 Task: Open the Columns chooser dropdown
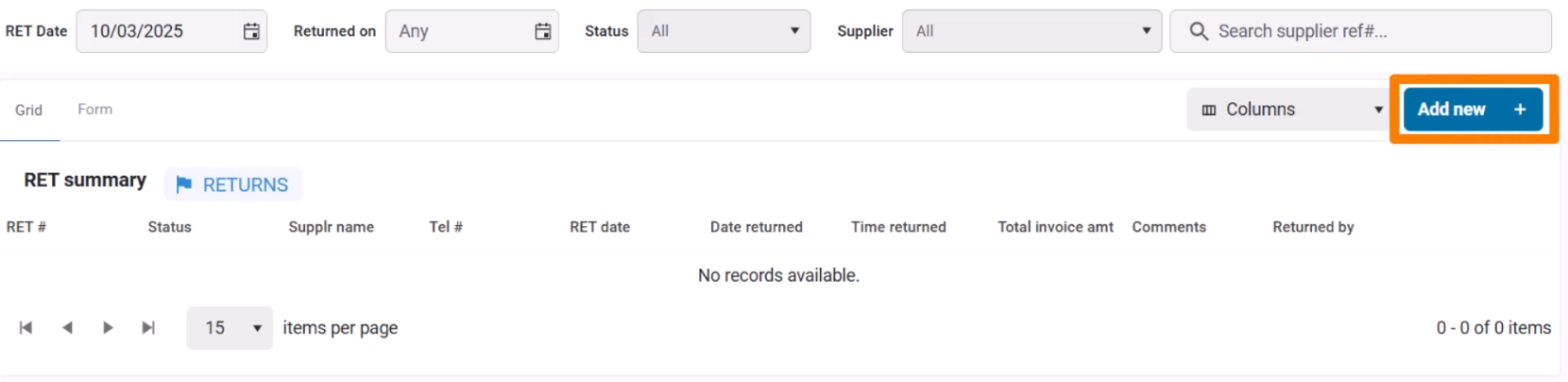1290,110
